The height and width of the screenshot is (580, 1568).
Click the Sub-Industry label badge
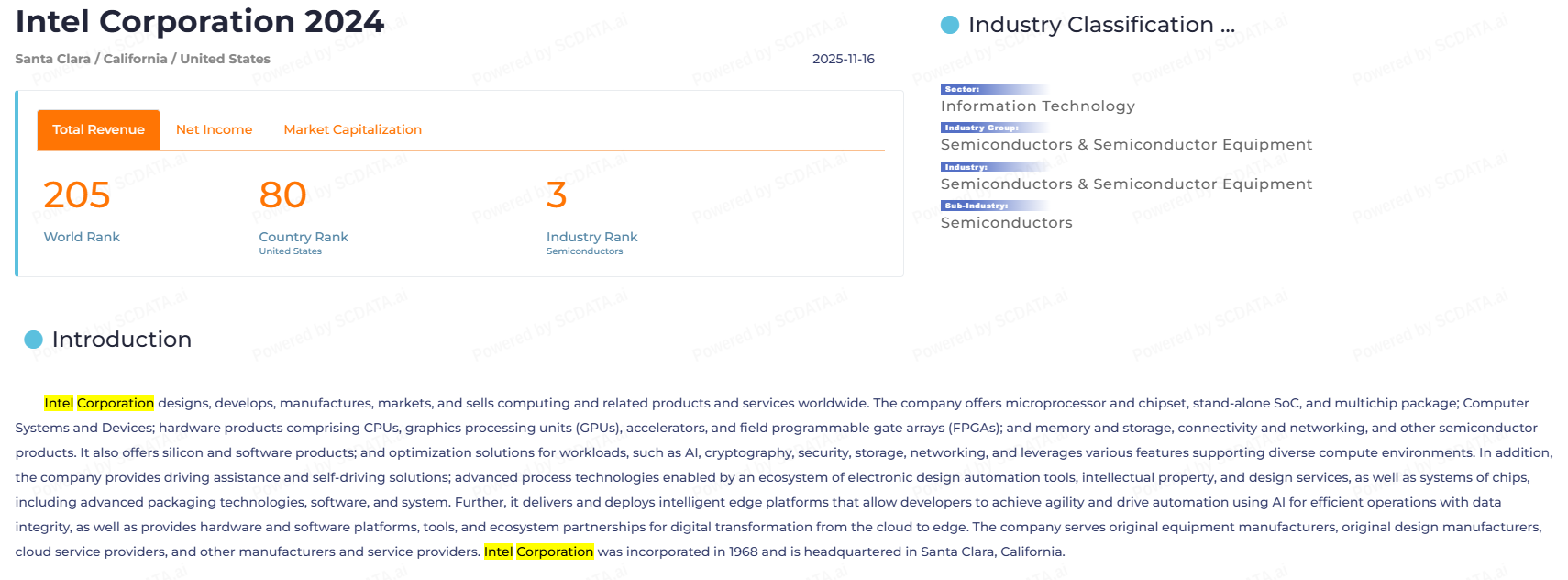[x=976, y=206]
